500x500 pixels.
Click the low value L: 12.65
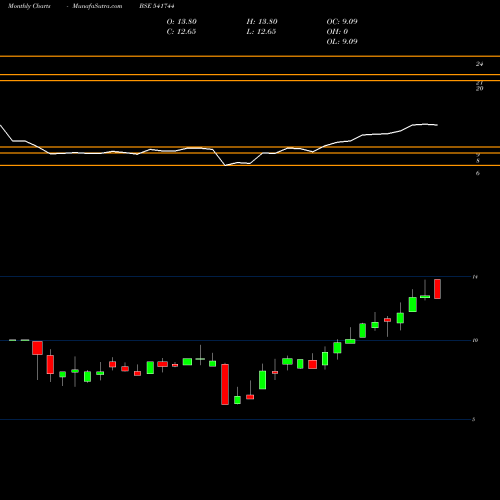tap(261, 32)
